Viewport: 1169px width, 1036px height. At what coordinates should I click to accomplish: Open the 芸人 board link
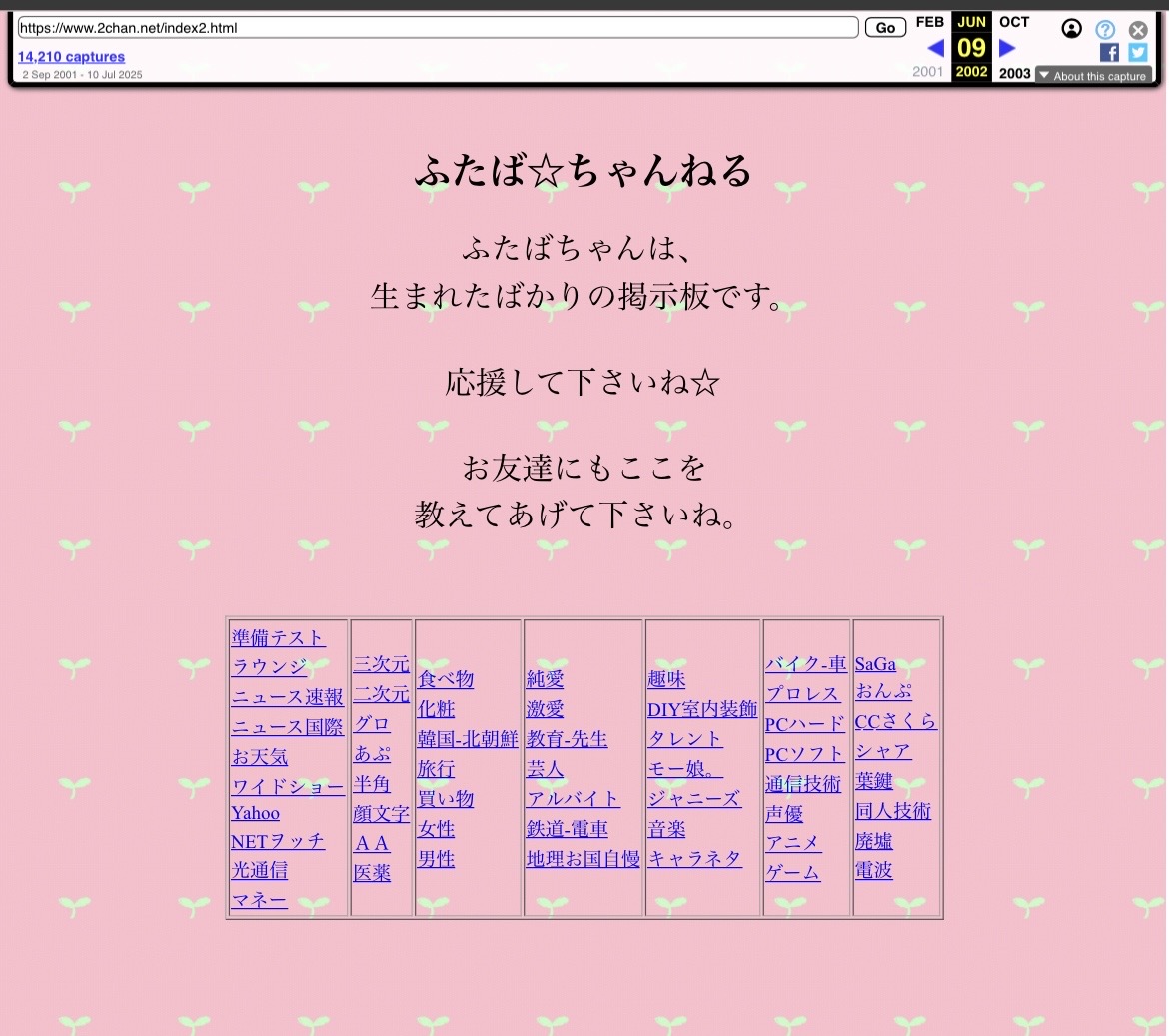pos(545,768)
